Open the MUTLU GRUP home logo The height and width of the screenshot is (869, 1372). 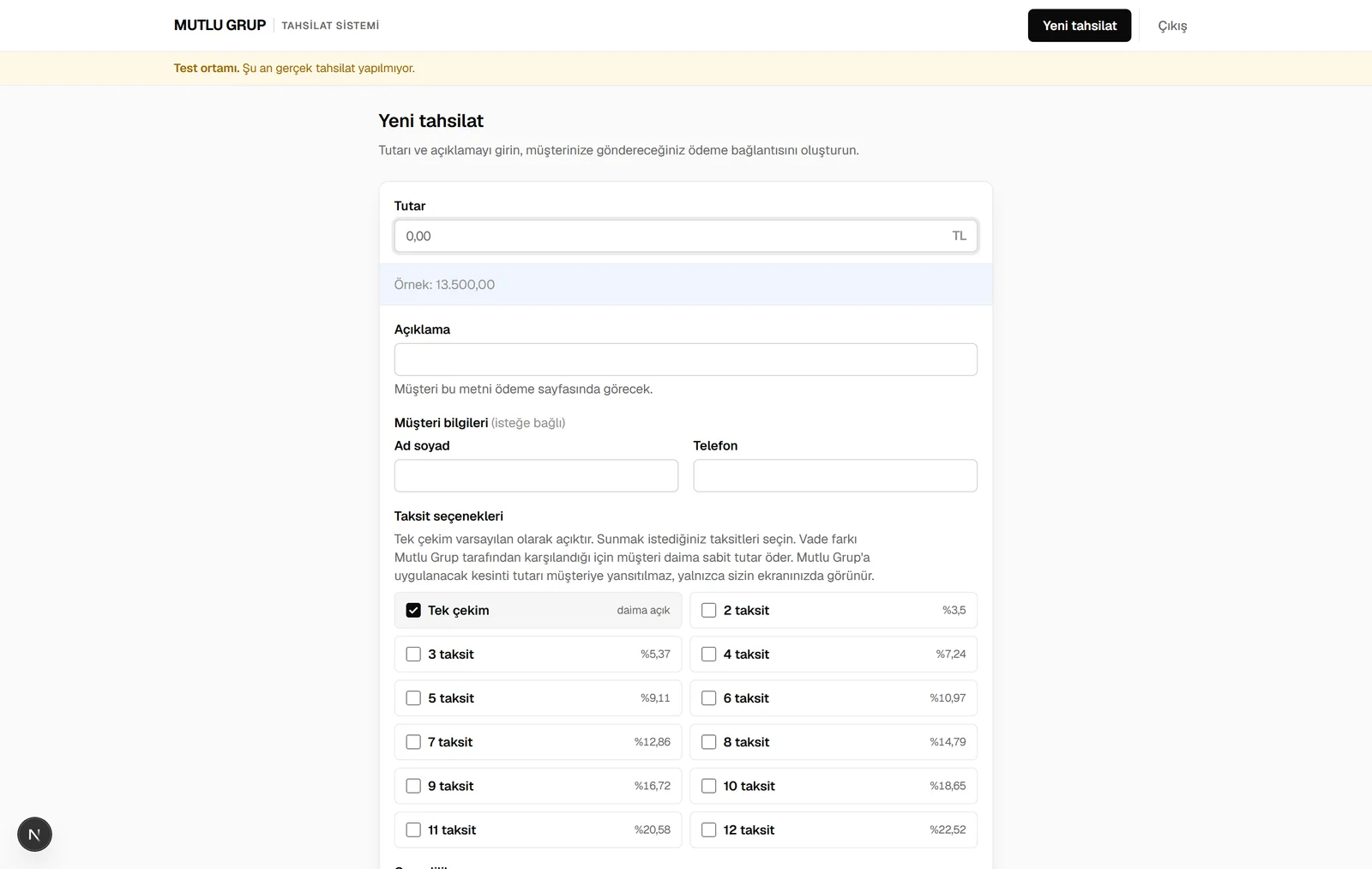coord(220,26)
